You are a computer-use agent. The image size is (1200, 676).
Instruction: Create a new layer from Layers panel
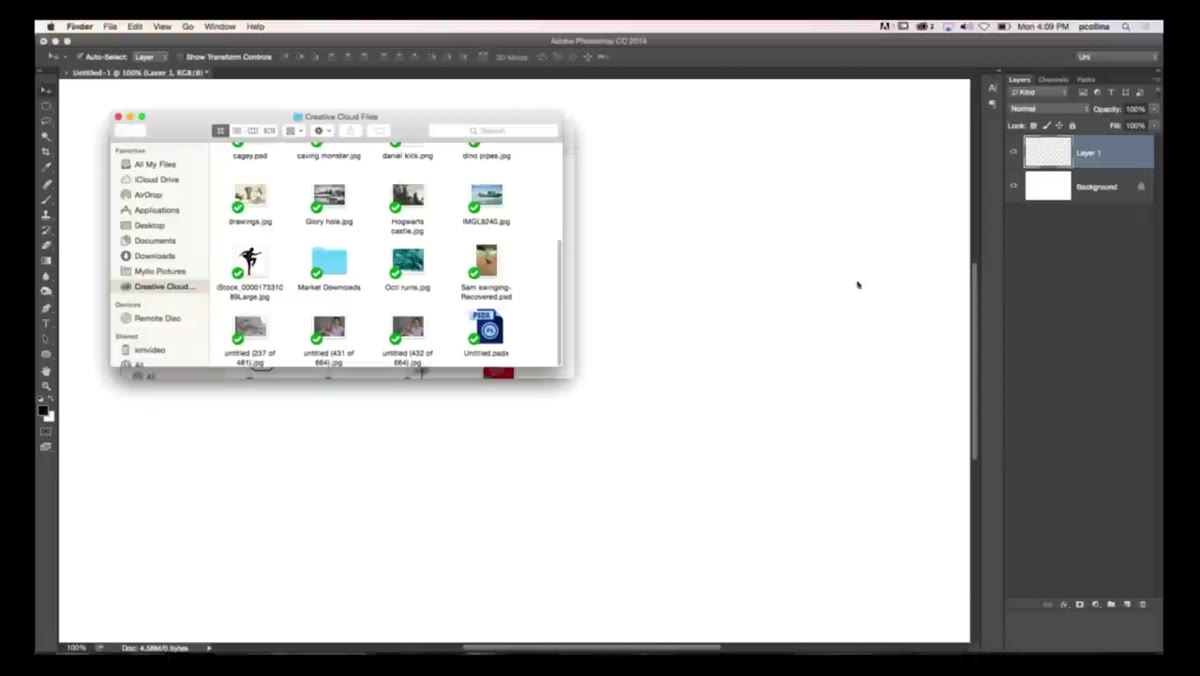[x=1127, y=604]
